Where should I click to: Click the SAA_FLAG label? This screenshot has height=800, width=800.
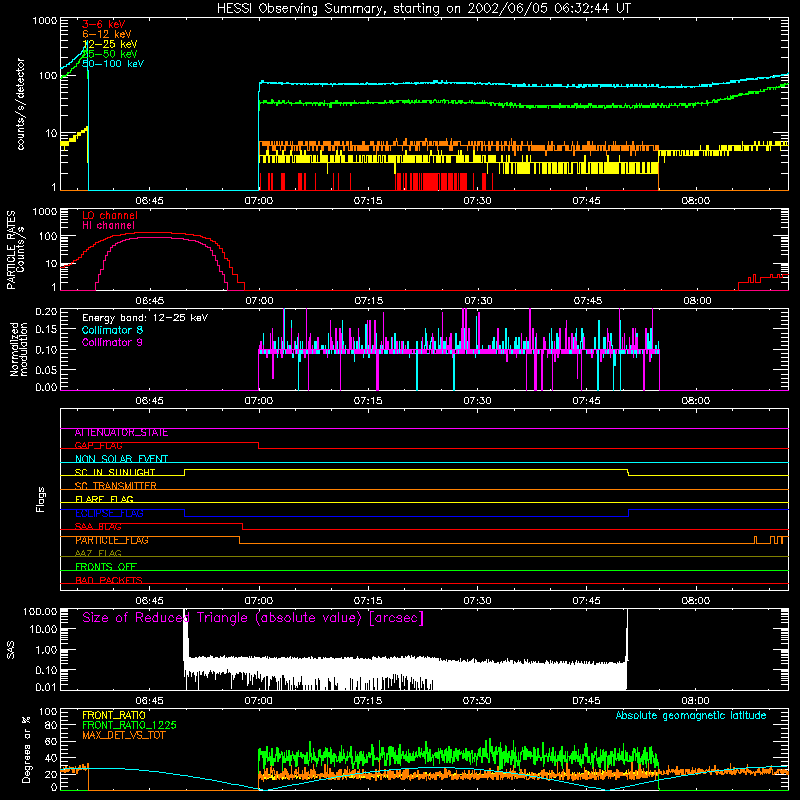[x=98, y=527]
